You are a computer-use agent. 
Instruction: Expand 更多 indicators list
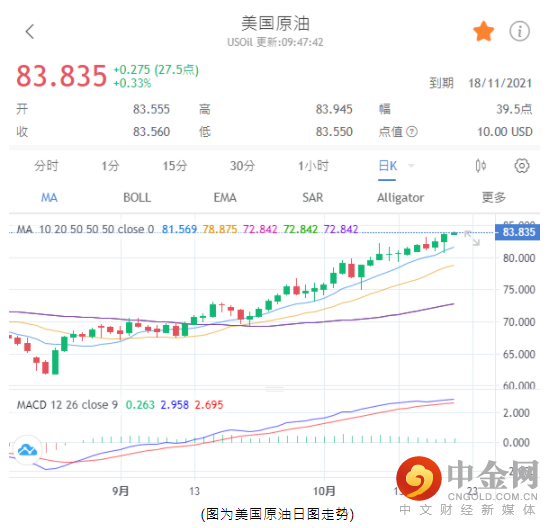[494, 198]
